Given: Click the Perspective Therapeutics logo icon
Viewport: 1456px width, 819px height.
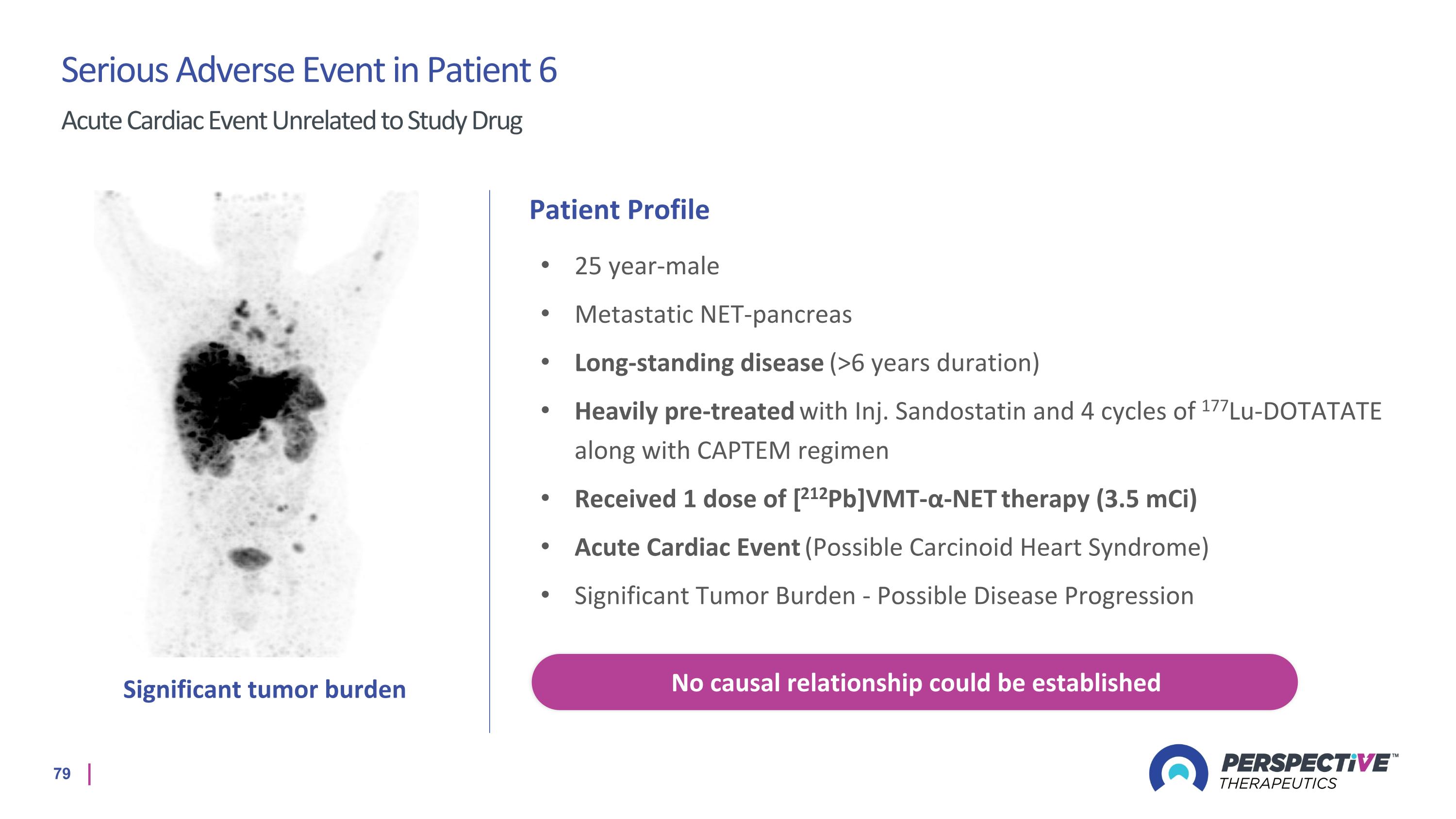Looking at the screenshot, I should click(1178, 768).
